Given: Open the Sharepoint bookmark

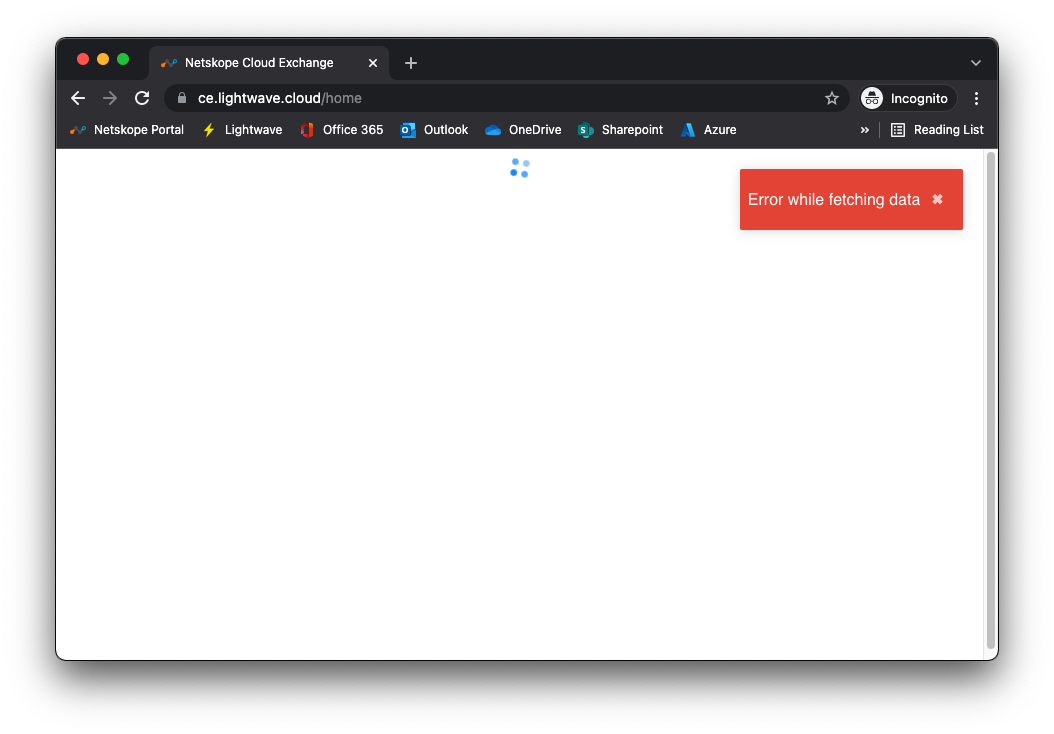Looking at the screenshot, I should click(621, 130).
